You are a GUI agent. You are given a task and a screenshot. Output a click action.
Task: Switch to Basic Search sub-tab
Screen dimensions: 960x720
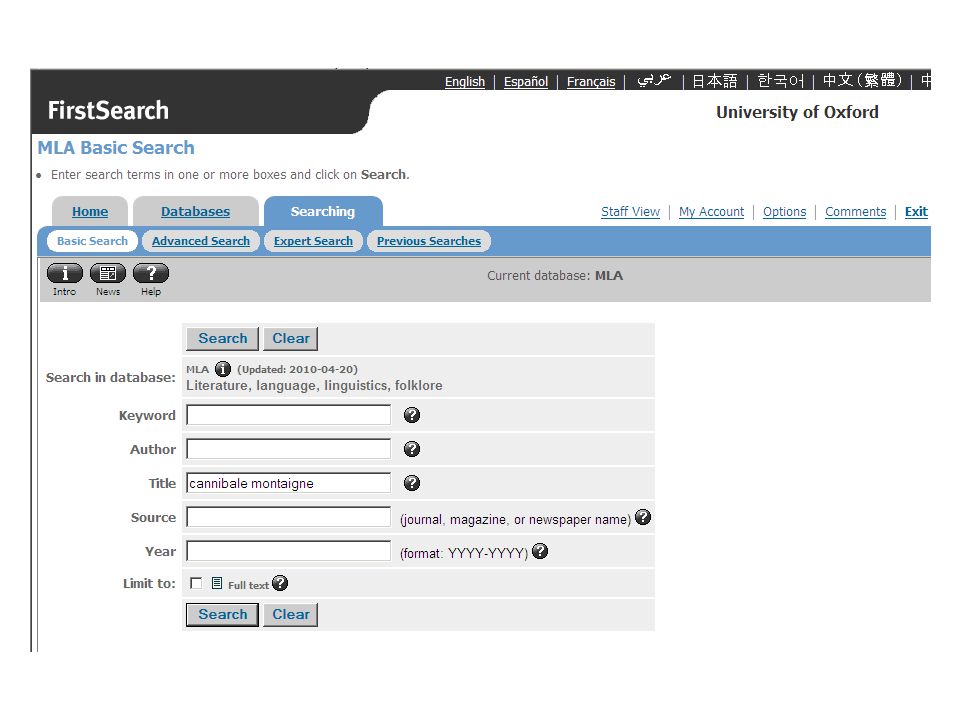coord(92,241)
